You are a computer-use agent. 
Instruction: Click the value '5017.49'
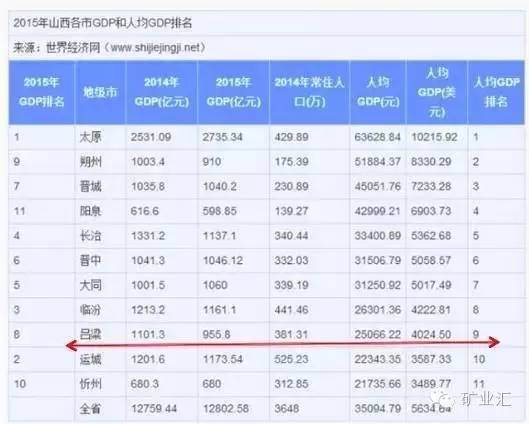(x=431, y=285)
